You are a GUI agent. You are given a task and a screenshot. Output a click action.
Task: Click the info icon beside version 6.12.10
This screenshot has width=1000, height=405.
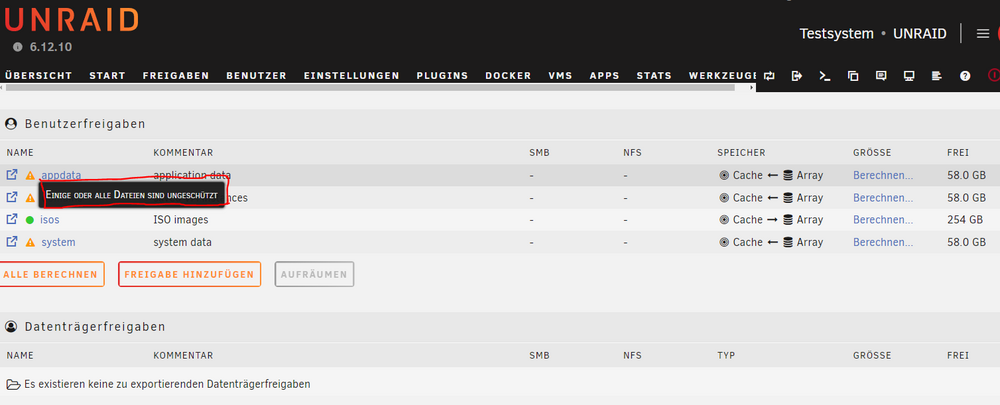(x=17, y=47)
